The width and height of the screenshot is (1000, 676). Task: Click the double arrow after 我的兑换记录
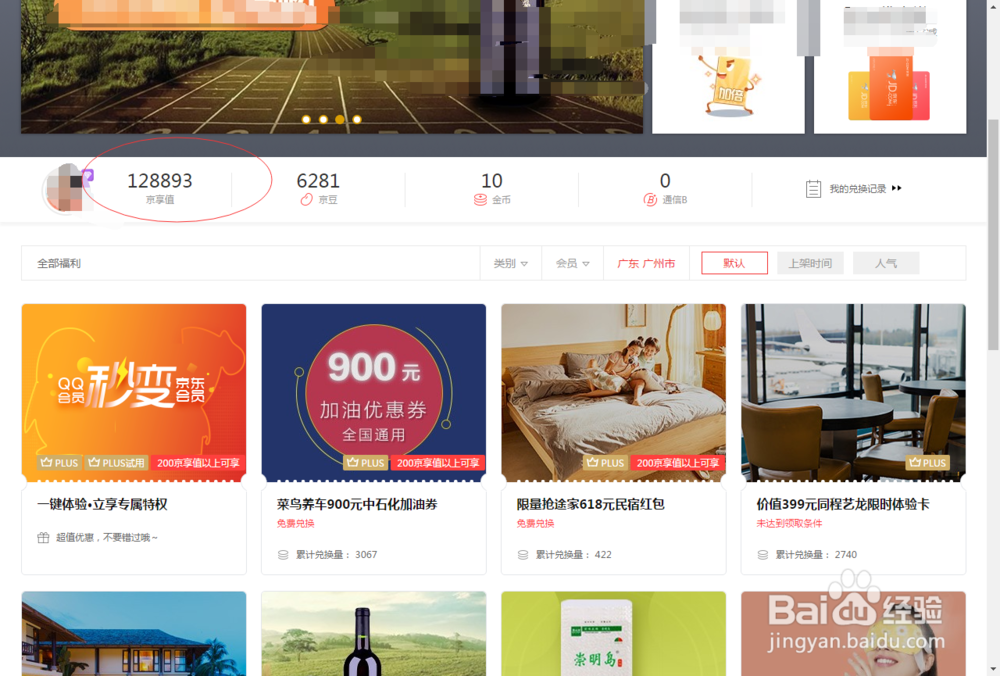coord(897,188)
